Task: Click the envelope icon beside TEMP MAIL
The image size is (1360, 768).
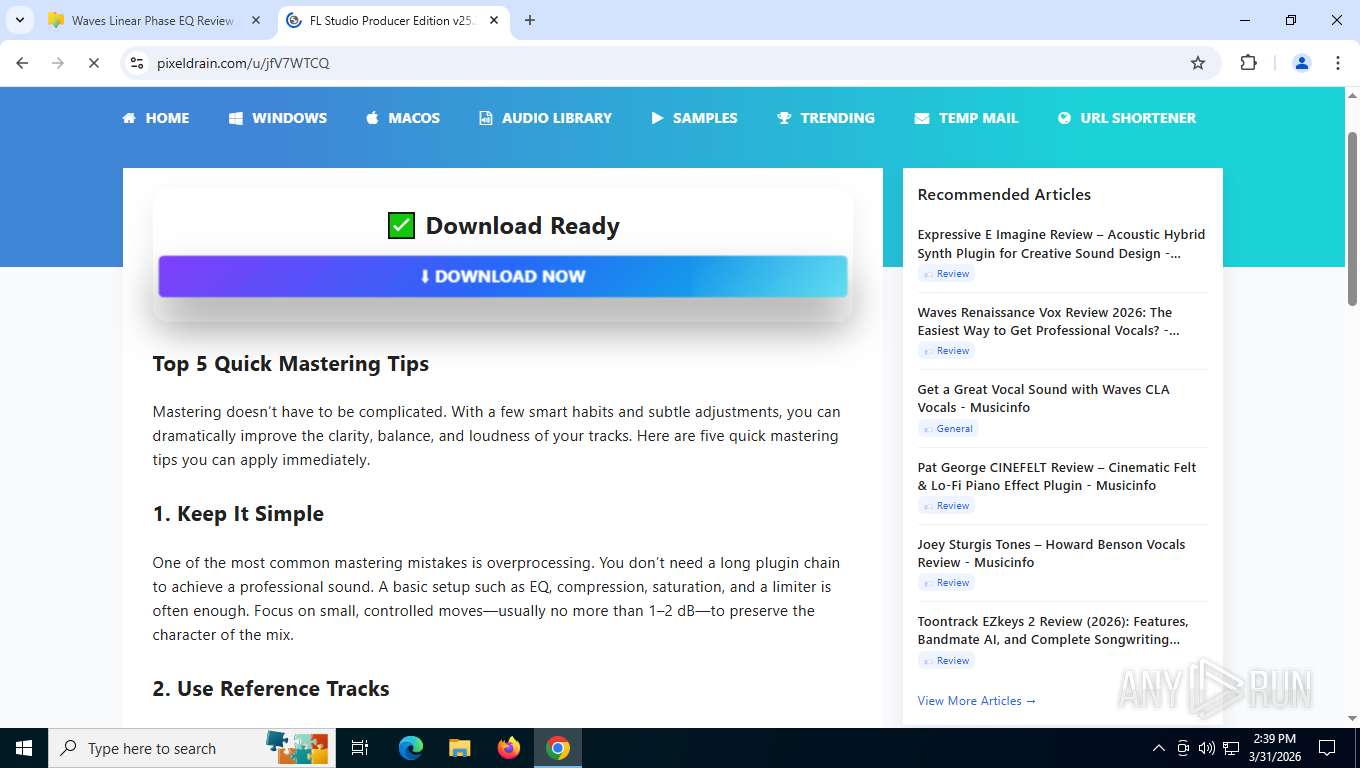Action: point(921,118)
